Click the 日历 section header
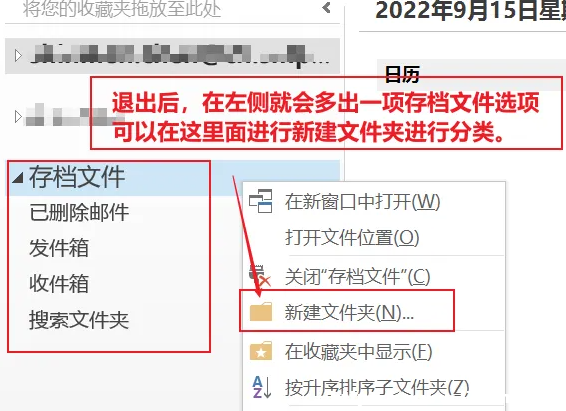This screenshot has height=411, width=566. click(x=402, y=74)
